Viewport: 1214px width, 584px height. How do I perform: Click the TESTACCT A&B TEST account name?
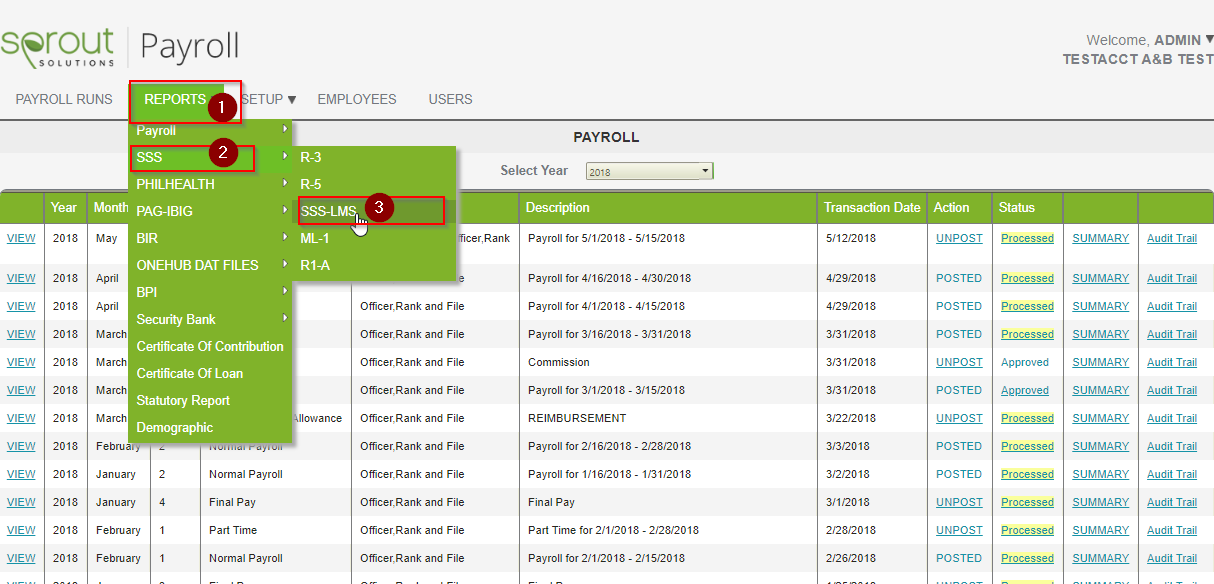pos(1138,59)
